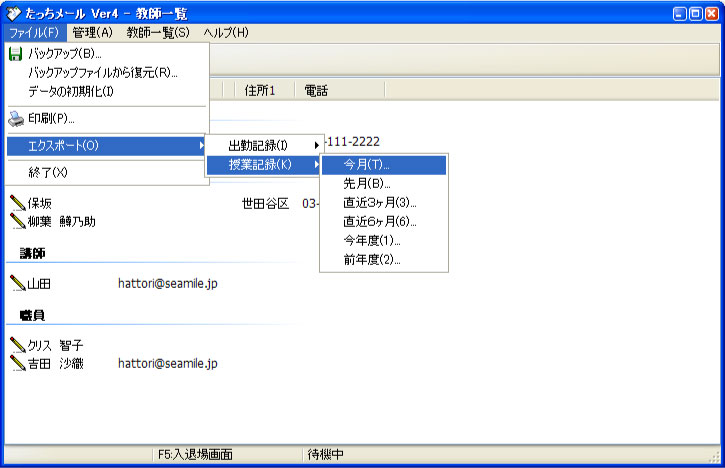The image size is (725, 468).
Task: Click pencil icon next to 保坂
Action: (x=18, y=203)
